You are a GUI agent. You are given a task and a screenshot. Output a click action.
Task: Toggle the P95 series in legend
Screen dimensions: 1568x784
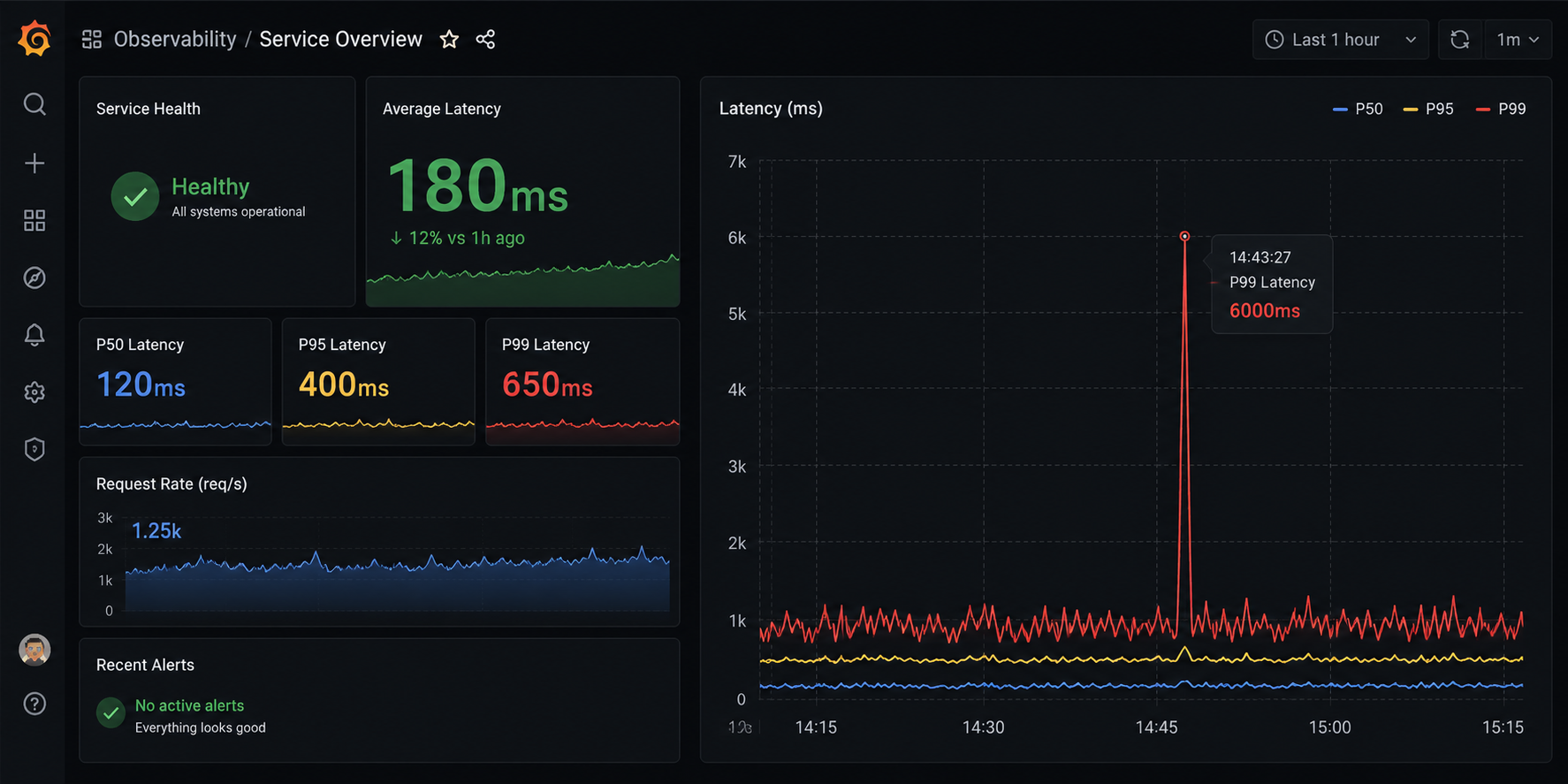(1428, 109)
